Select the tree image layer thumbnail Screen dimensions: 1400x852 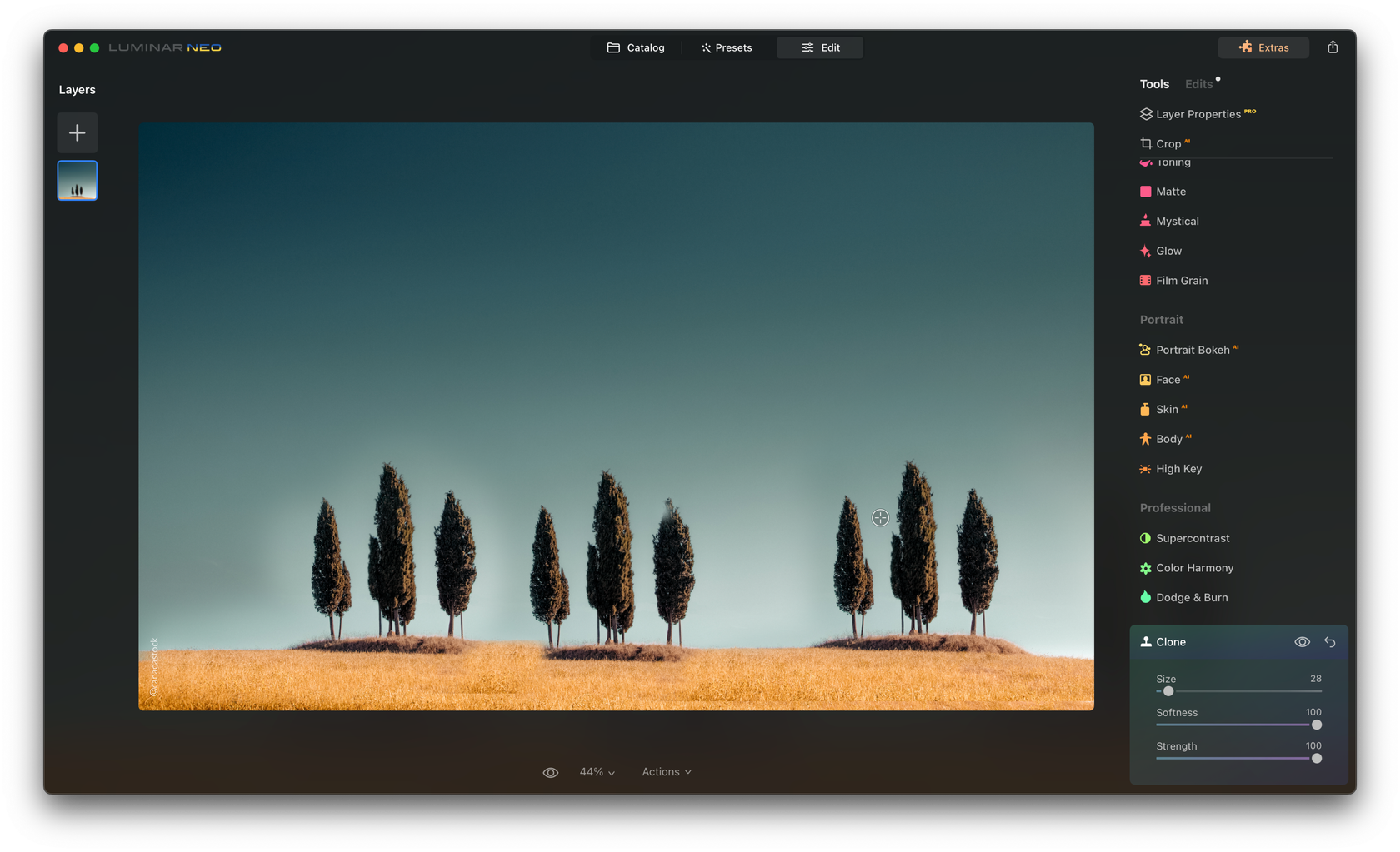77,181
